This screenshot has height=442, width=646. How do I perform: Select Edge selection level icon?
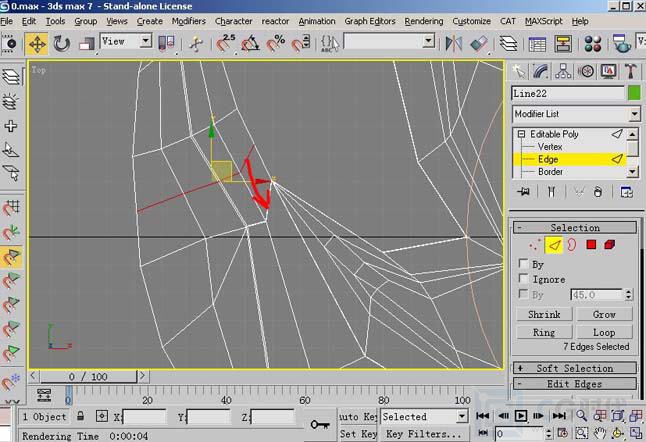(x=554, y=245)
